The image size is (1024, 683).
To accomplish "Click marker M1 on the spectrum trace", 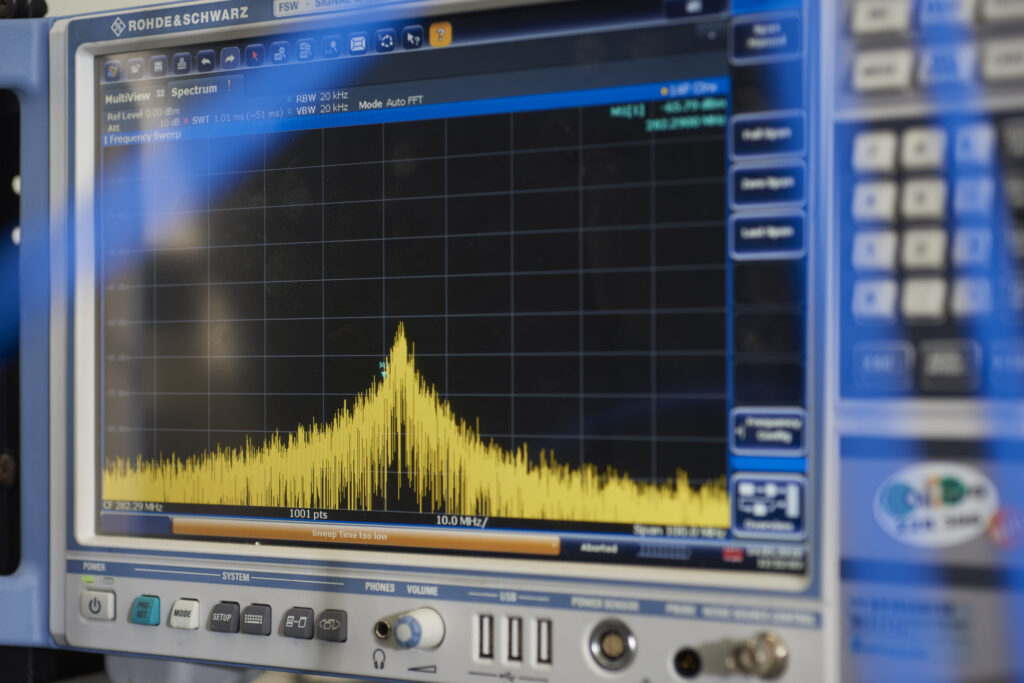I will tap(383, 368).
